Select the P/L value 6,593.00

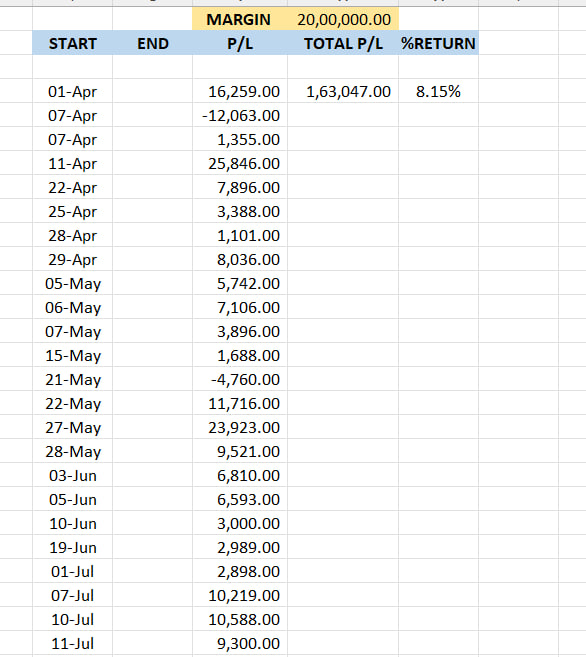tap(240, 499)
